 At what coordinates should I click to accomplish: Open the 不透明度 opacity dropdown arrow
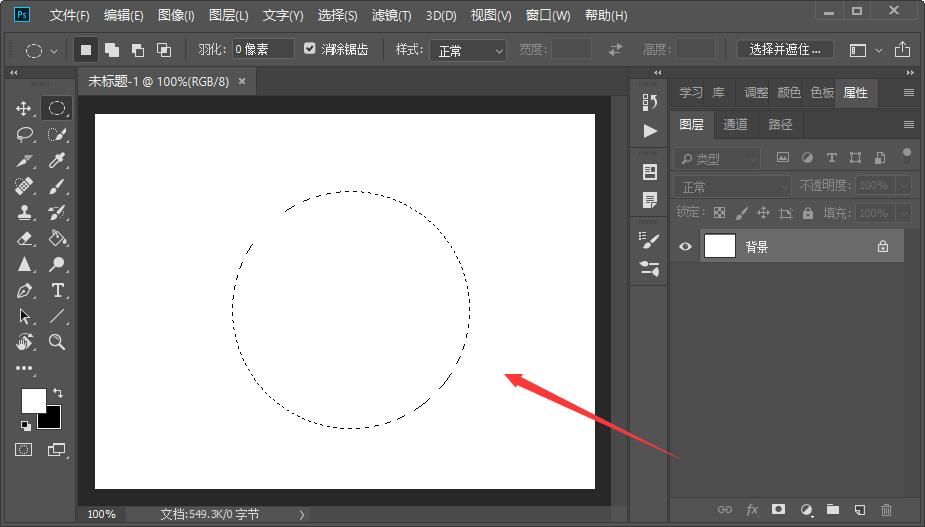click(x=904, y=186)
